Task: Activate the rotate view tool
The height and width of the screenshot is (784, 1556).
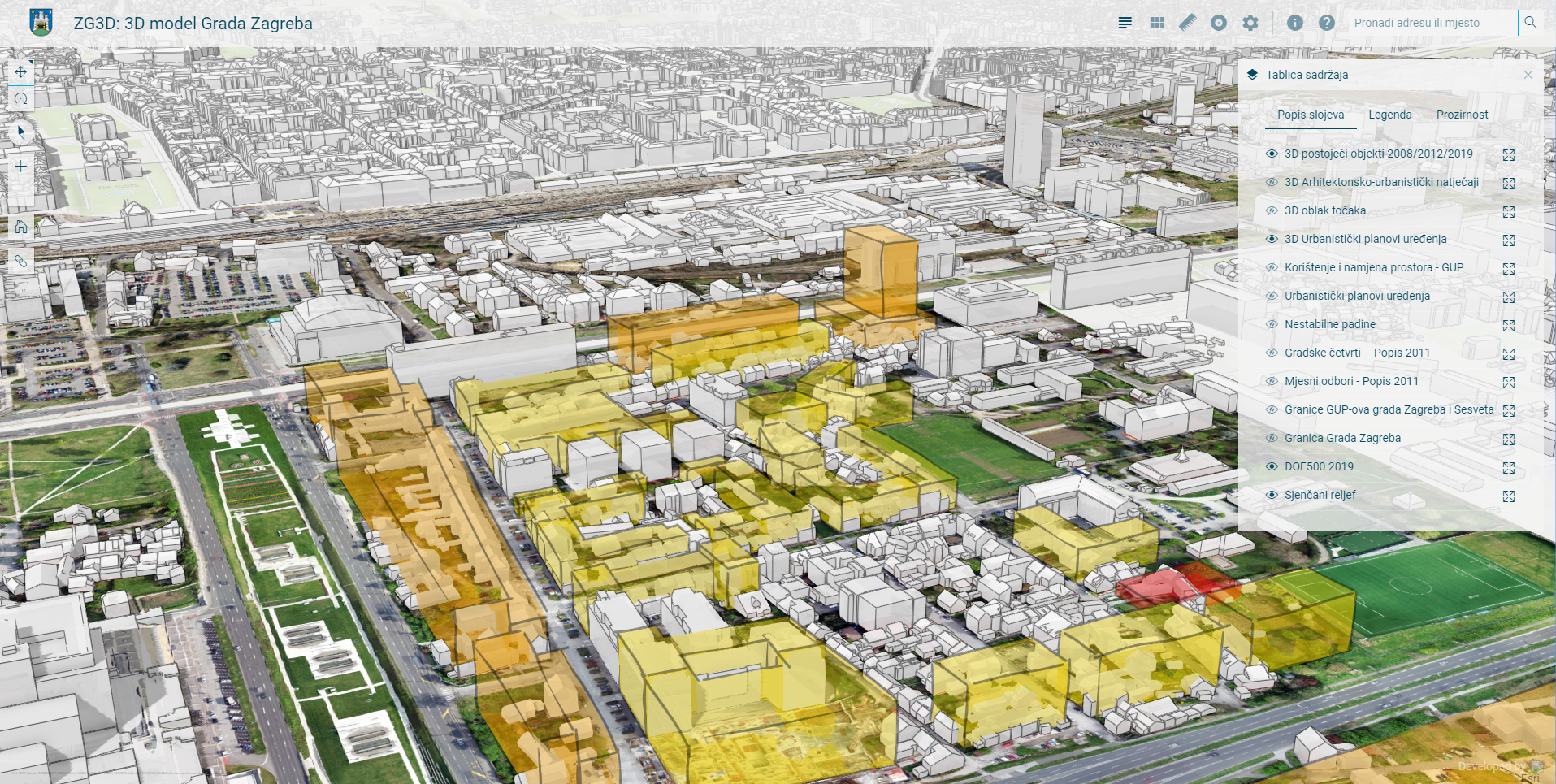Action: click(21, 99)
